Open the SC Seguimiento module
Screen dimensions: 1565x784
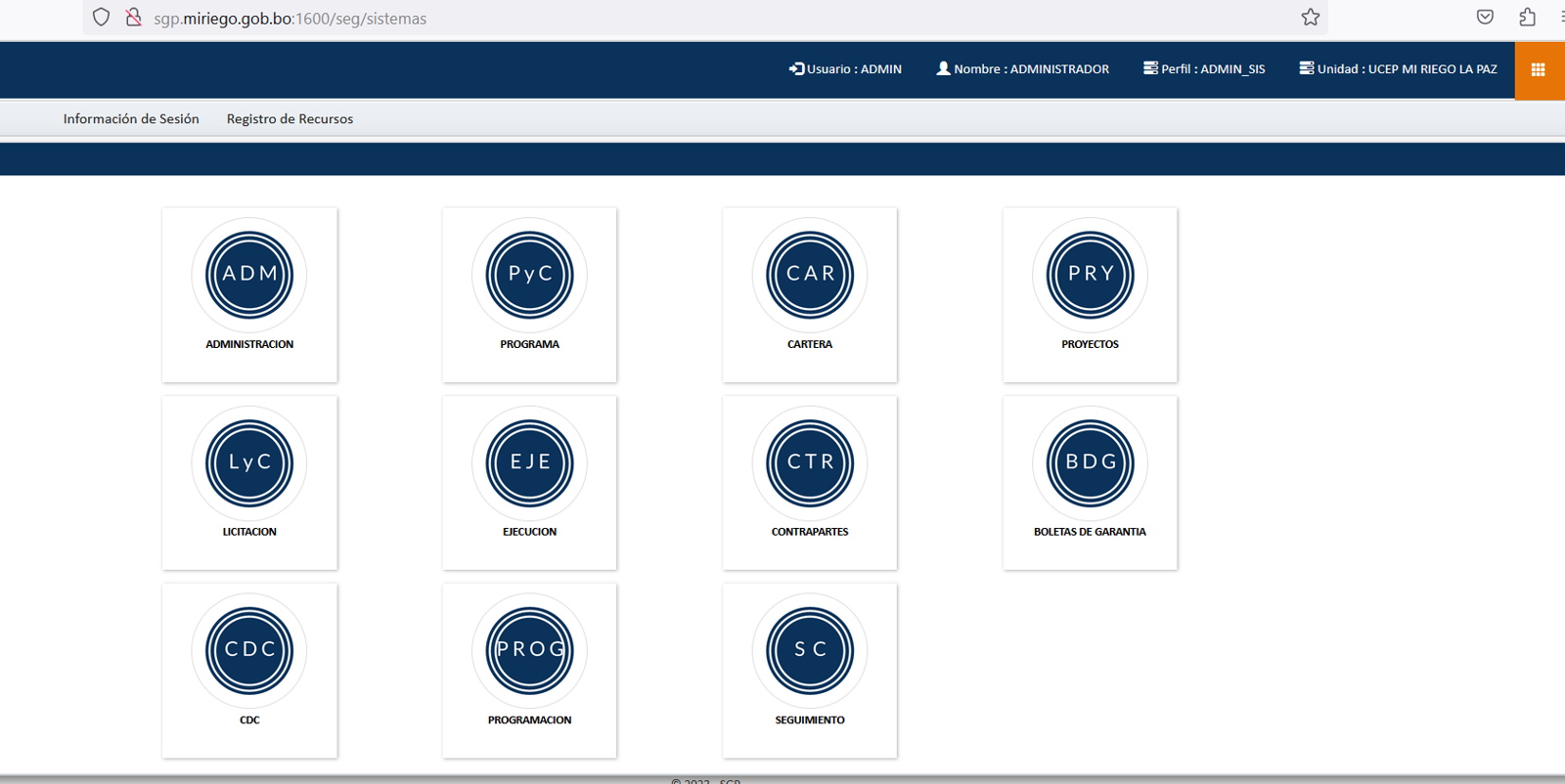pos(810,651)
